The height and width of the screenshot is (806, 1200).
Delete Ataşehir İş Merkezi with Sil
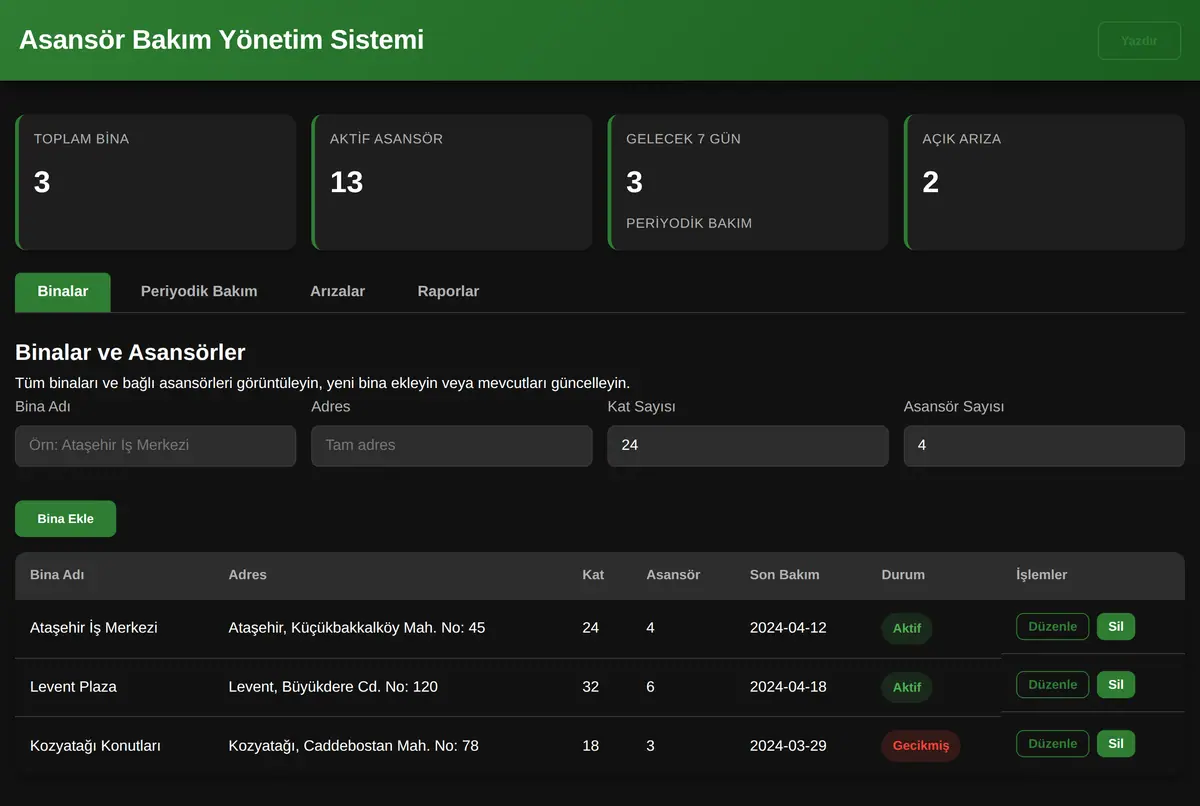[1116, 627]
